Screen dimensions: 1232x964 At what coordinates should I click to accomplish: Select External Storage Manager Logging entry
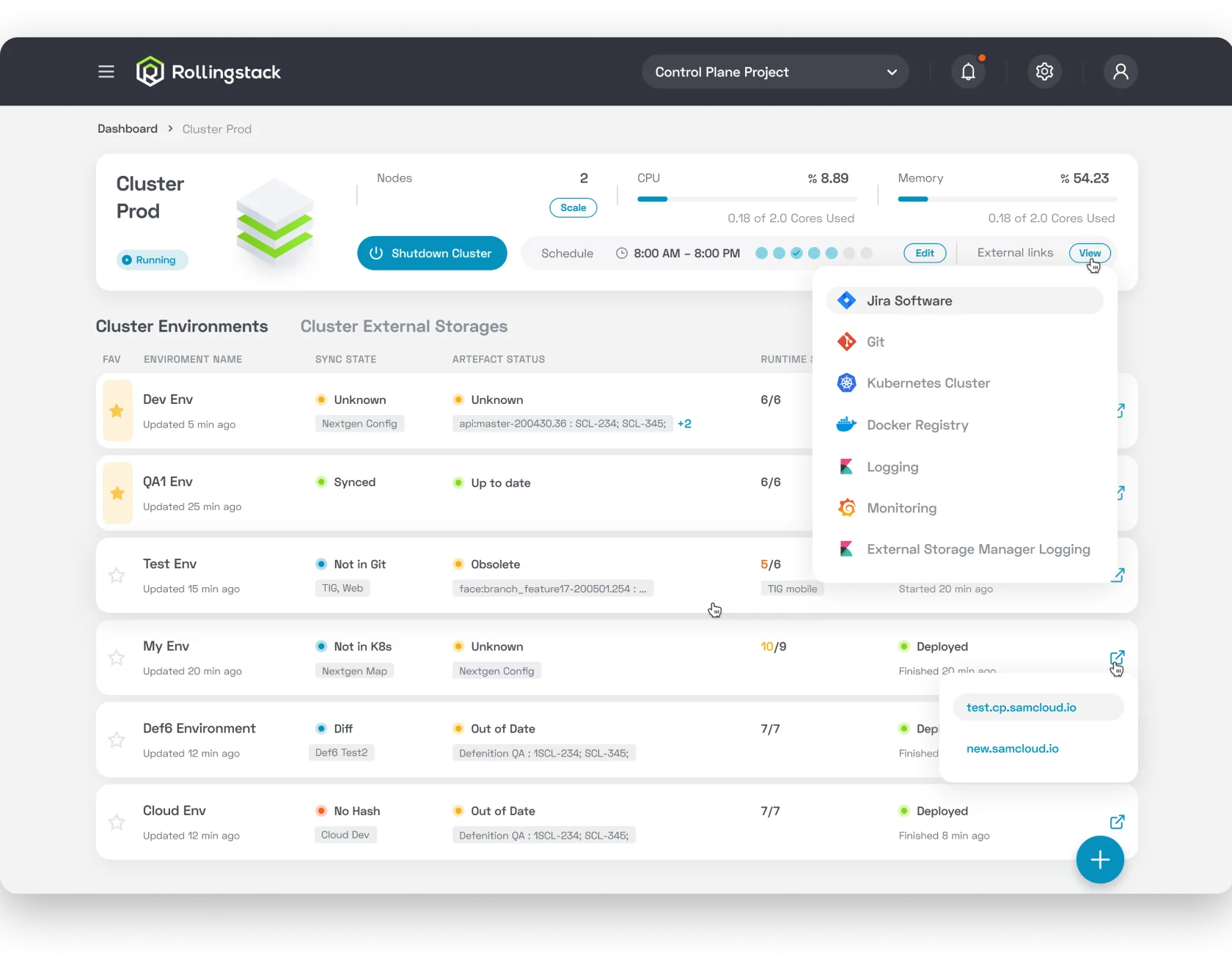tap(965, 549)
